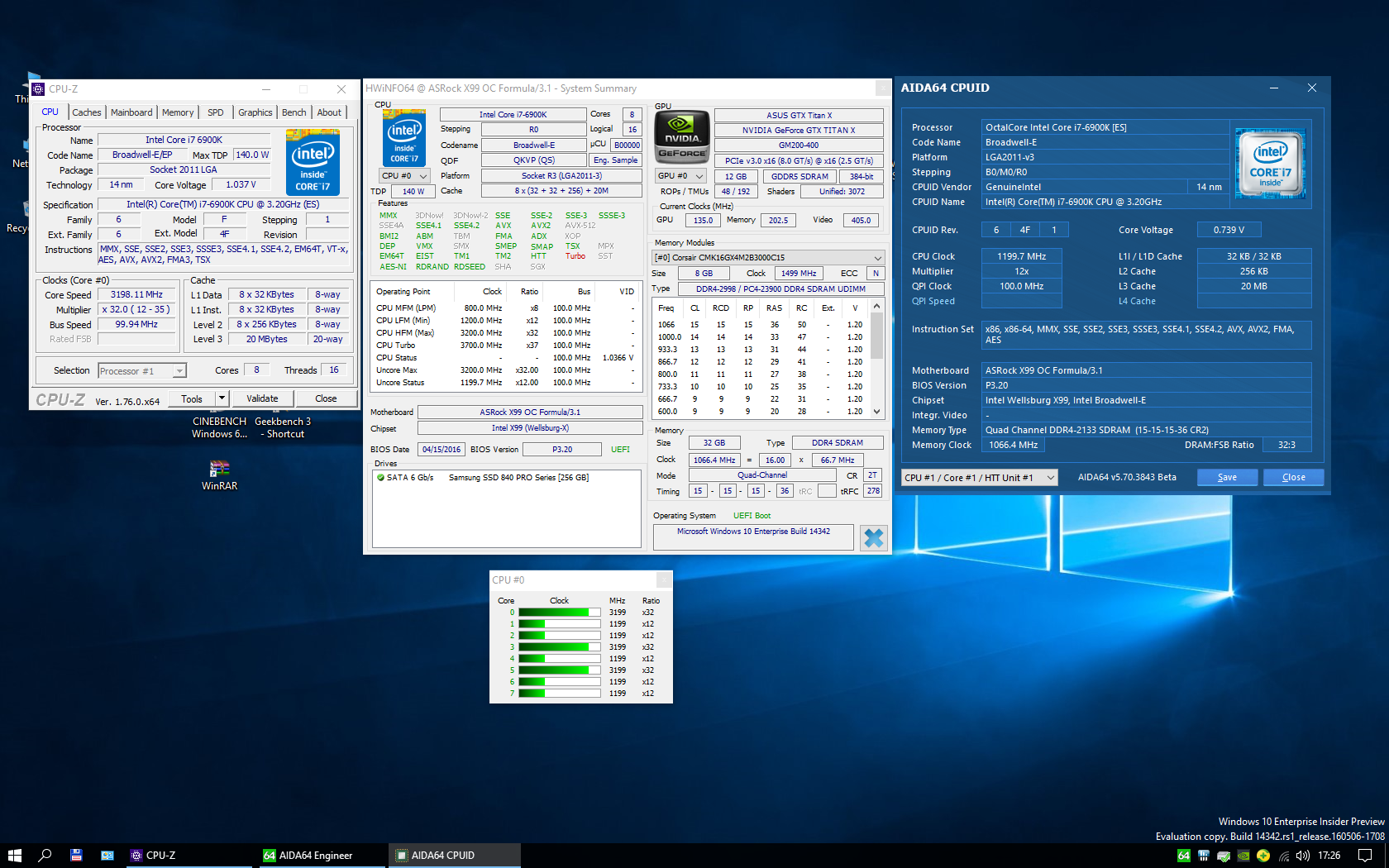1389x868 pixels.
Task: Open the Action Center notification icon
Action: tap(1365, 856)
